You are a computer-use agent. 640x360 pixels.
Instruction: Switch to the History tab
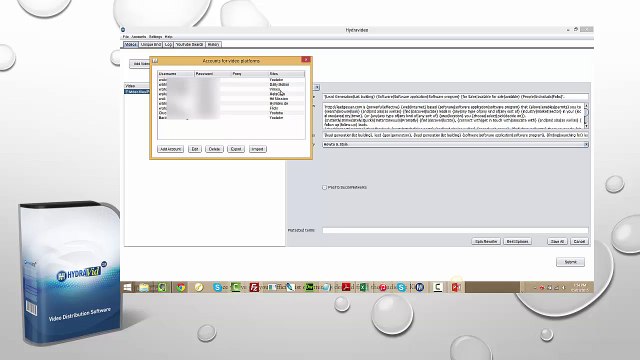[x=213, y=44]
